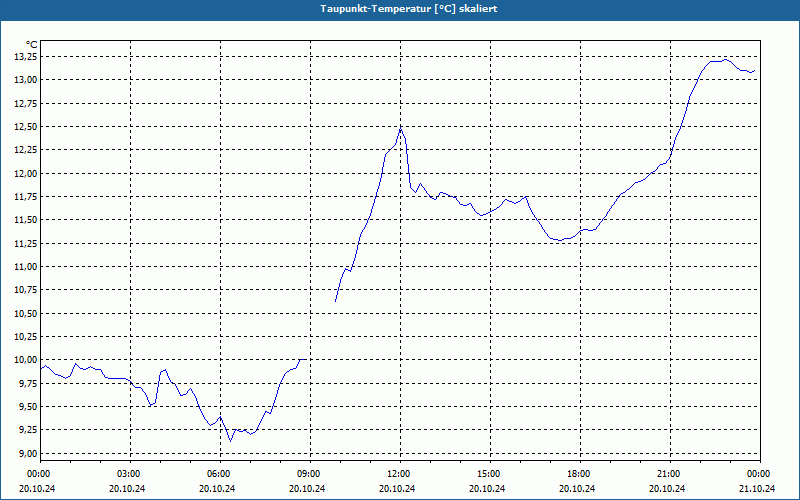Click the 09:00 time axis label
Image resolution: width=800 pixels, height=500 pixels.
point(310,474)
